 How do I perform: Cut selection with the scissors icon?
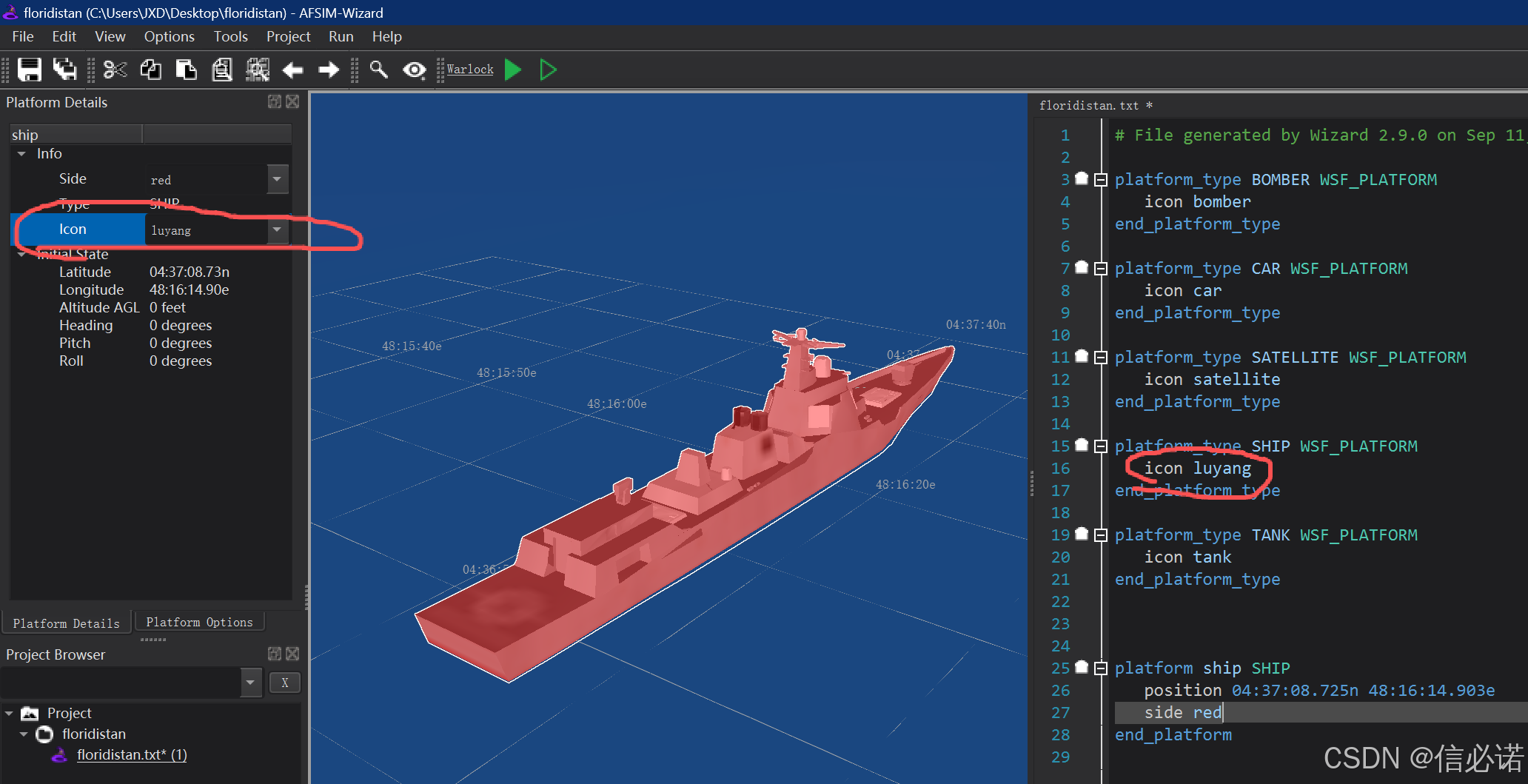115,70
